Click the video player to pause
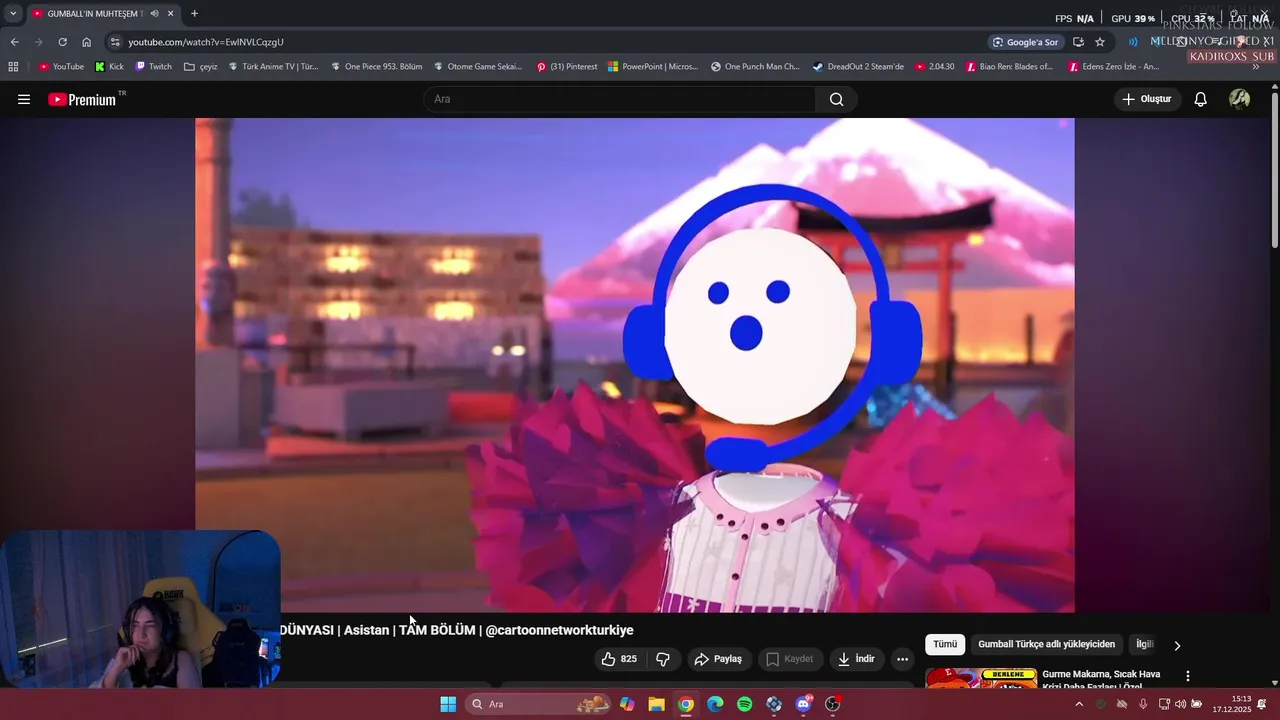Image resolution: width=1280 pixels, height=720 pixels. click(x=635, y=365)
